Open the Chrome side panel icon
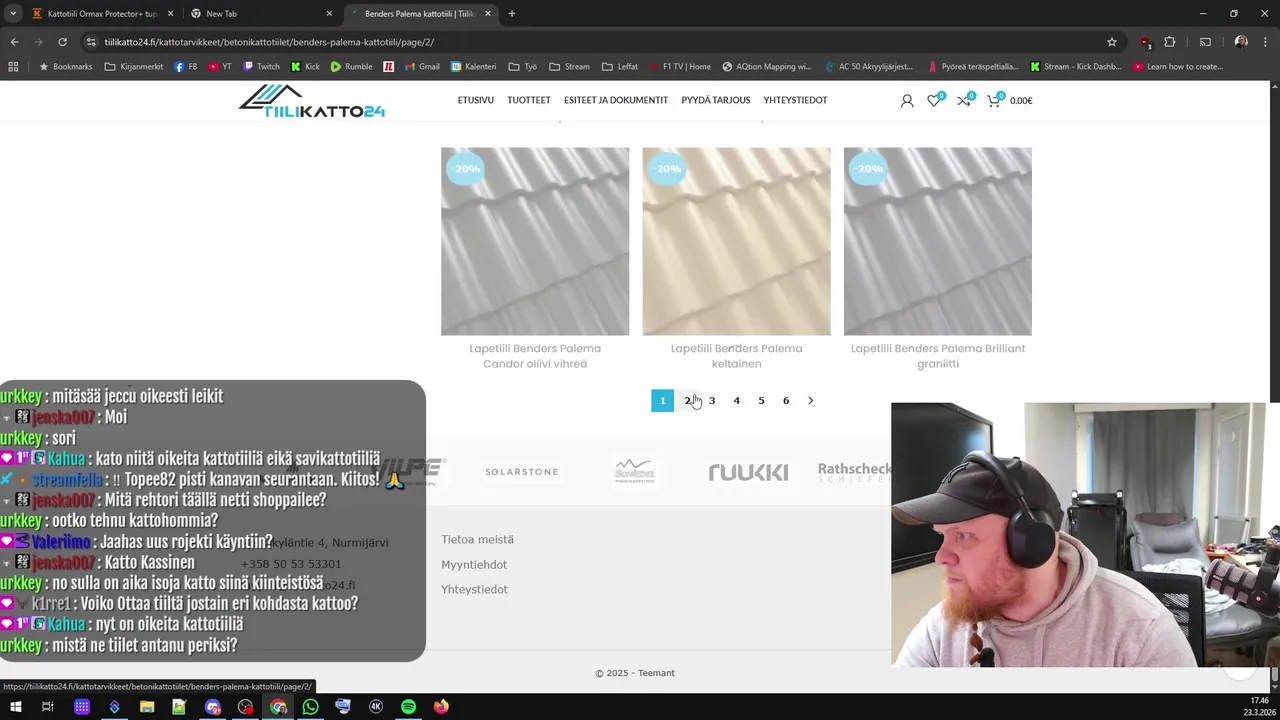This screenshot has height=720, width=1280. (1205, 42)
